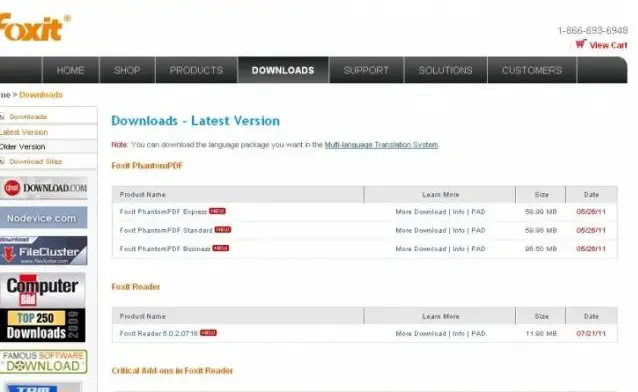Viewport: 638px width, 392px height.
Task: Click the Foxit logo
Action: pos(35,28)
